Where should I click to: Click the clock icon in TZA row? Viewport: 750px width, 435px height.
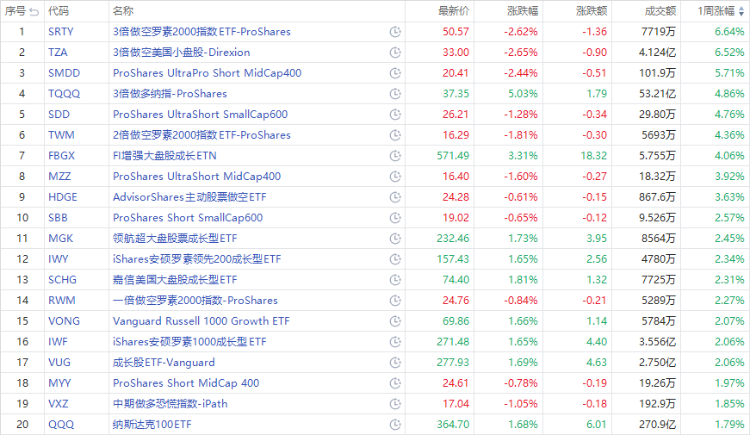point(395,53)
